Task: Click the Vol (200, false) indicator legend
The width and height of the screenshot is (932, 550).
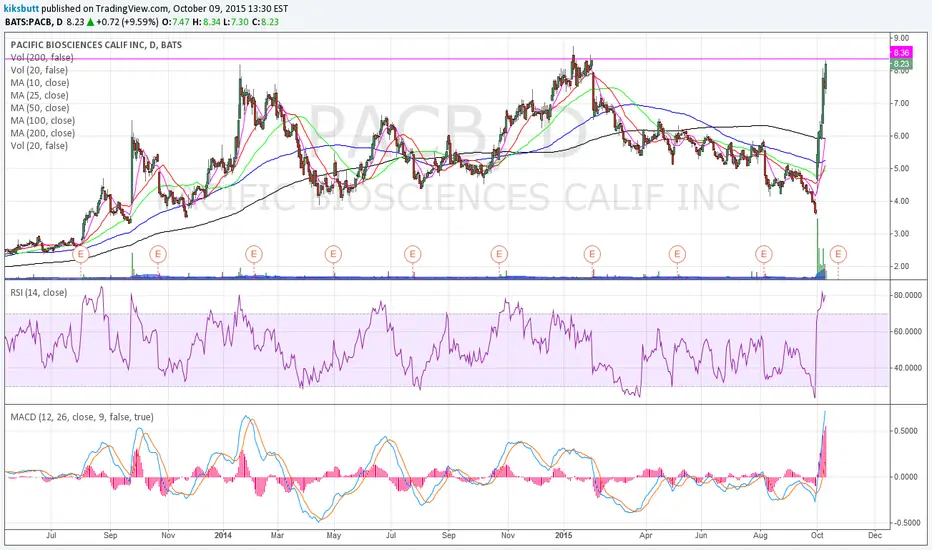Action: point(42,58)
